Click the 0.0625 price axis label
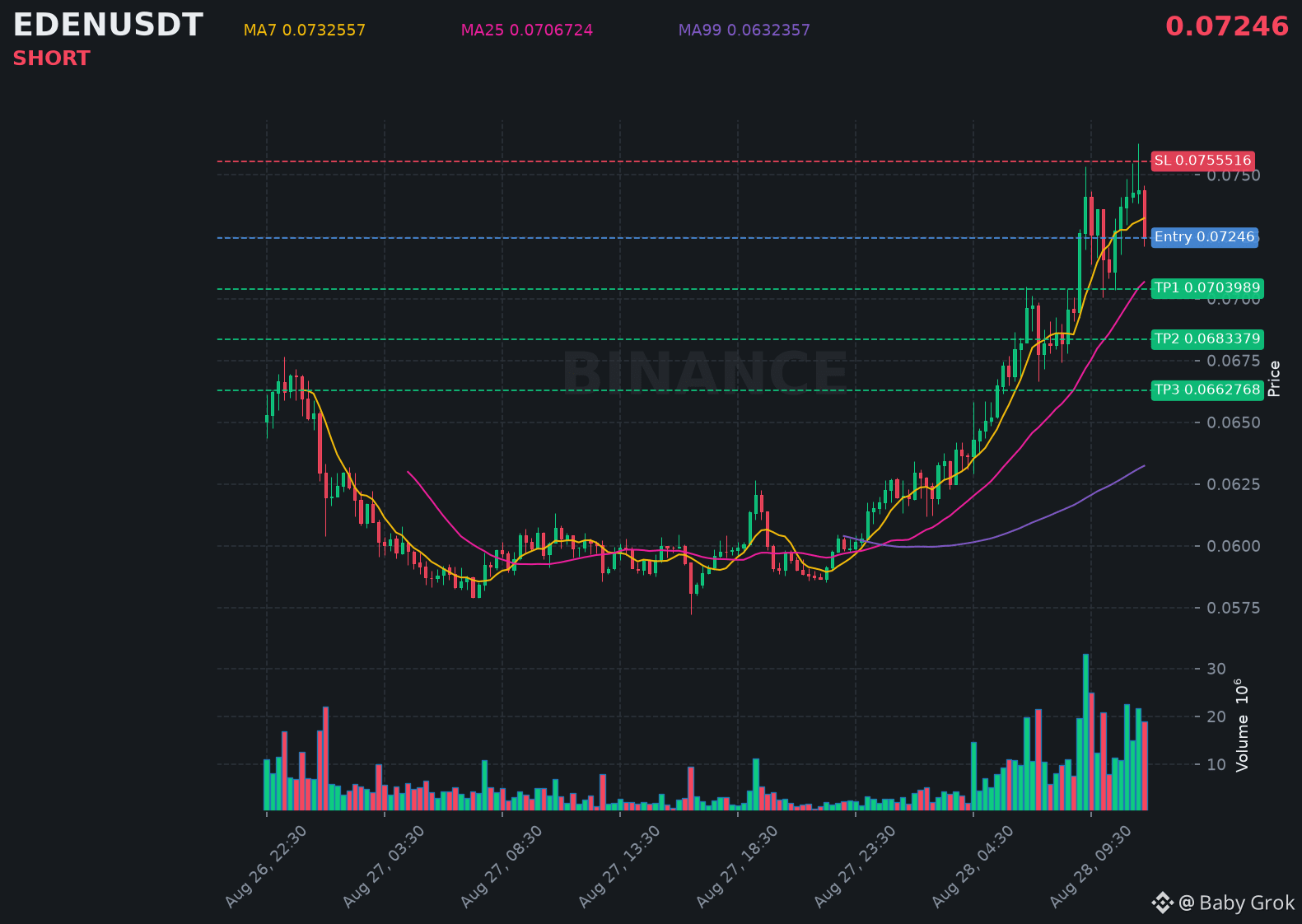This screenshot has height=924, width=1302. point(1234,484)
